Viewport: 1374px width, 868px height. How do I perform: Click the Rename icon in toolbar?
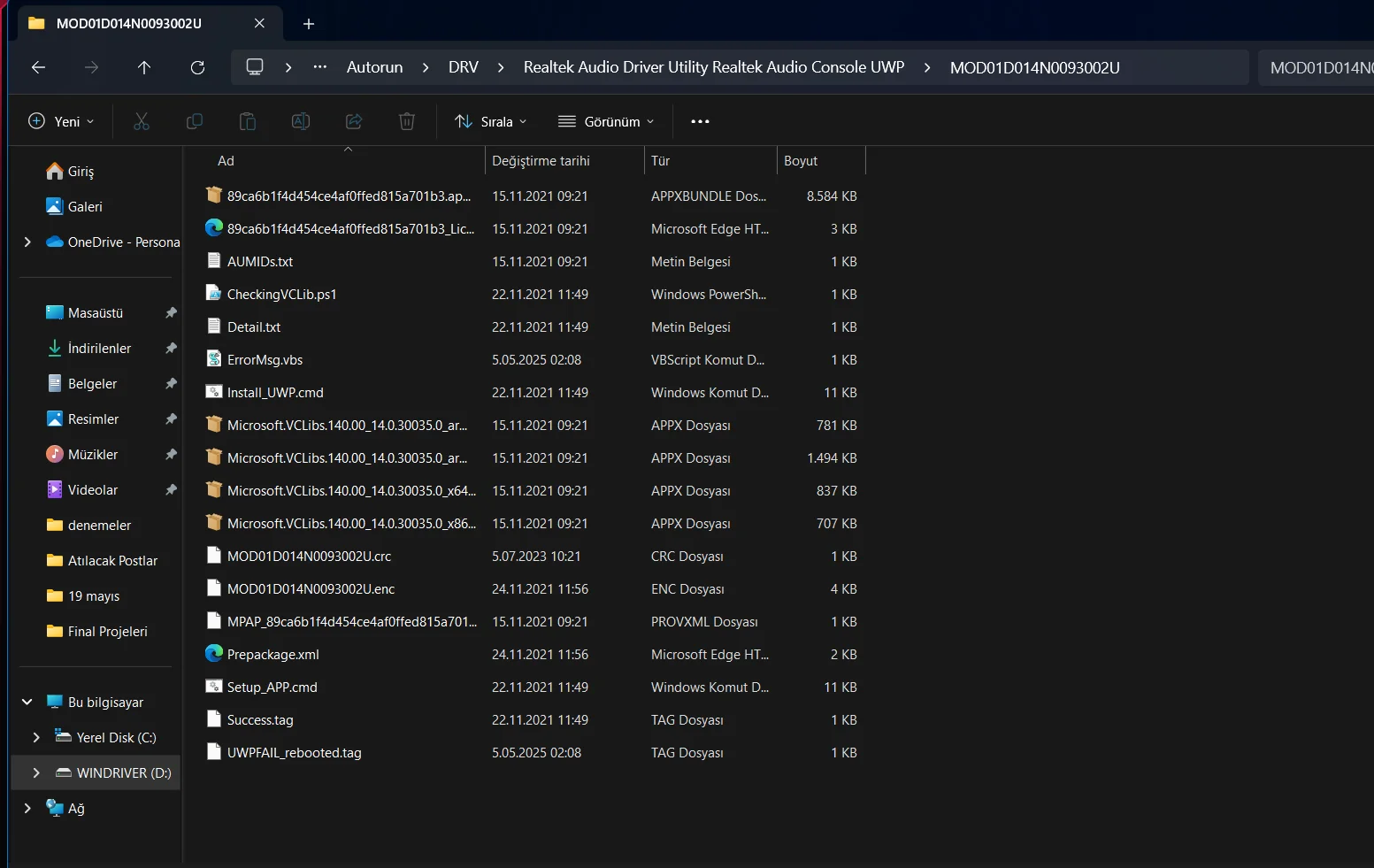click(301, 121)
